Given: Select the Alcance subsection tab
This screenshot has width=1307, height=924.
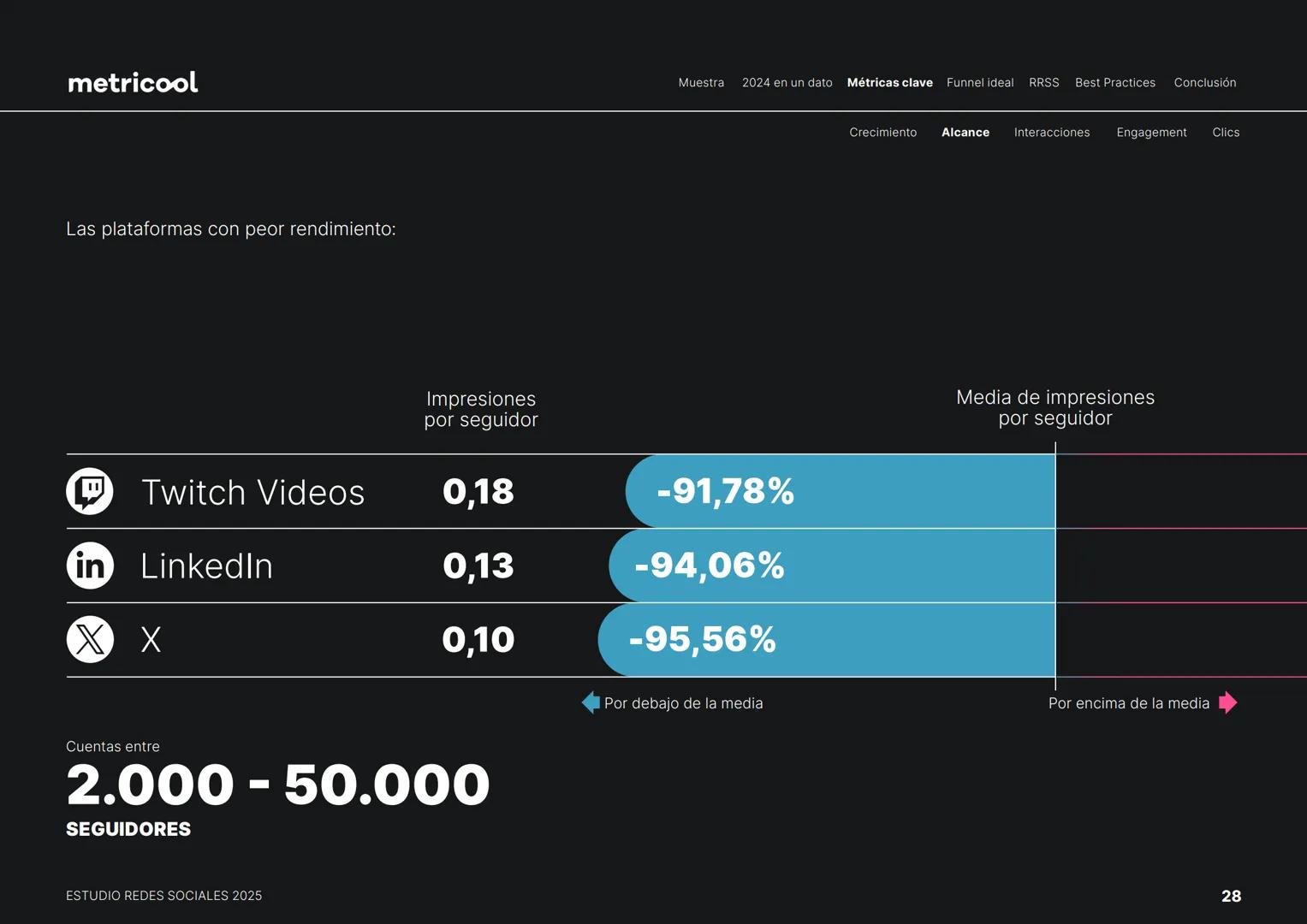Looking at the screenshot, I should point(965,133).
